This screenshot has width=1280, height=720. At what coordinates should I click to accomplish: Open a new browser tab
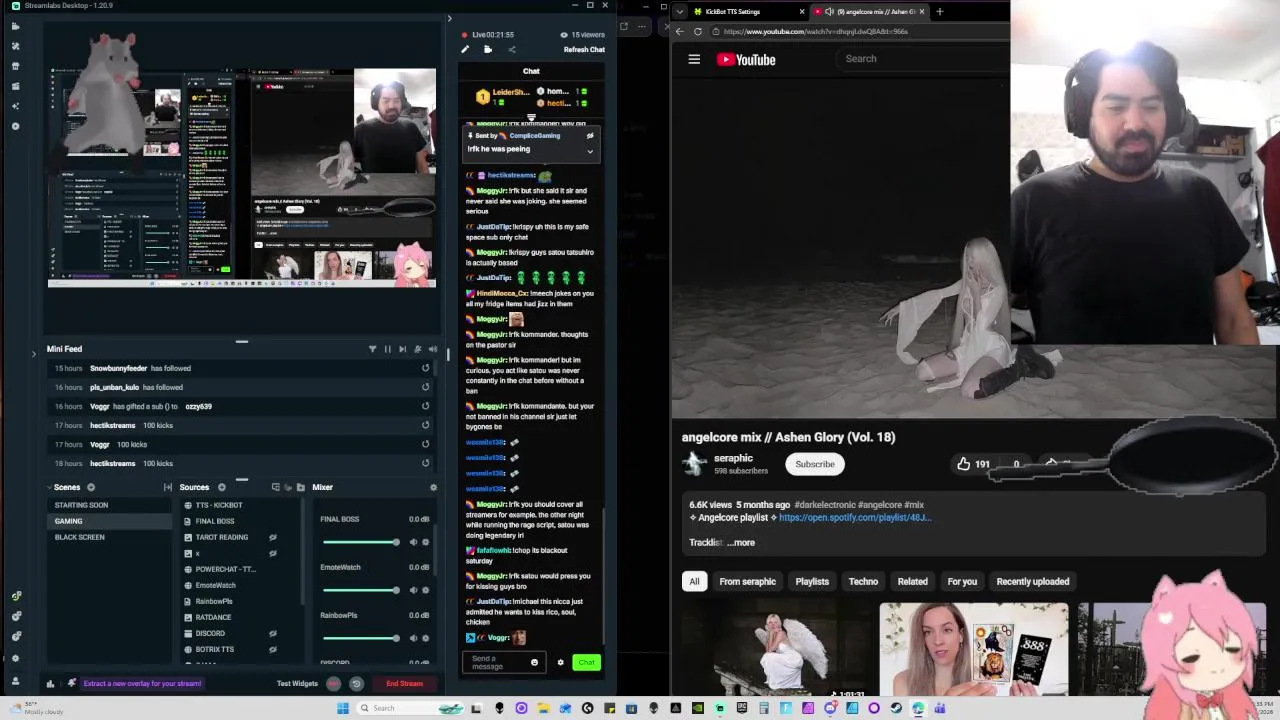coord(939,11)
